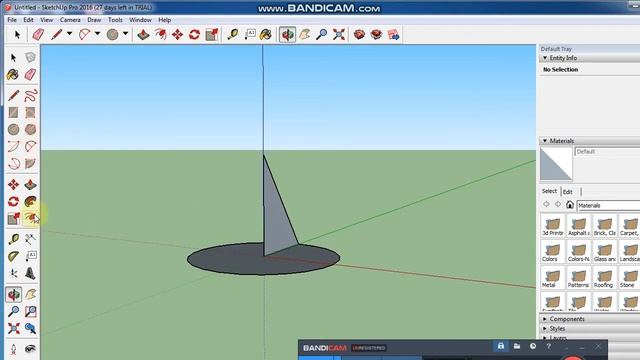Open Extension Warehouse from the top toolbar

coord(376,35)
